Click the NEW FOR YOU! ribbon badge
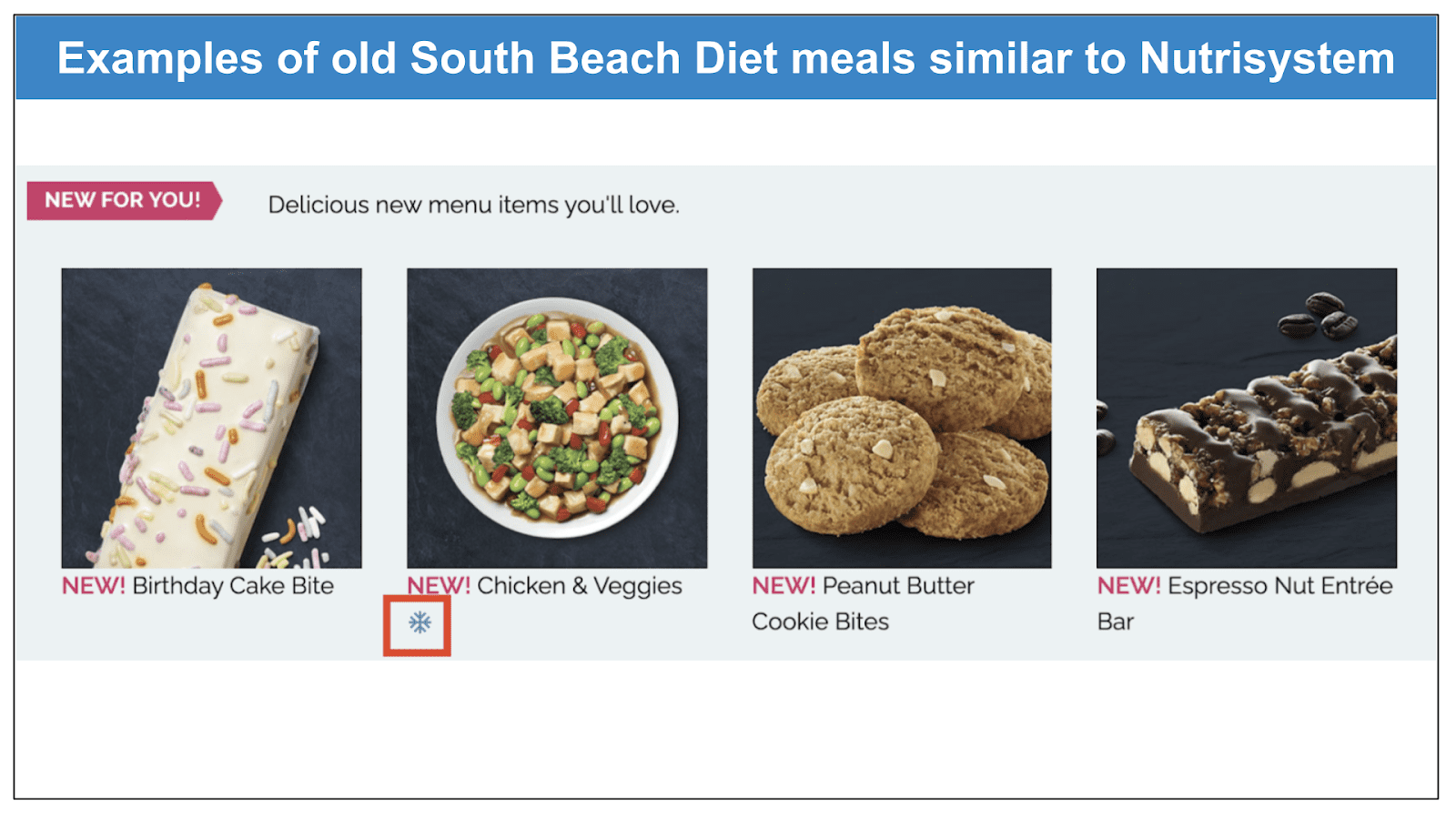Image resolution: width=1456 pixels, height=819 pixels. [x=124, y=200]
